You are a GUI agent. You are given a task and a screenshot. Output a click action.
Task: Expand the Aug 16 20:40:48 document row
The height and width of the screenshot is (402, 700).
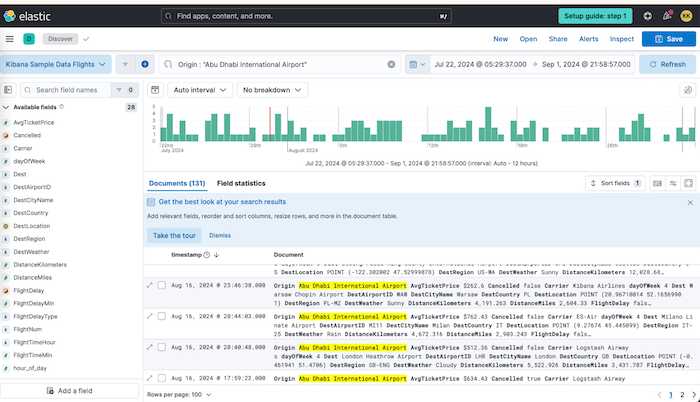(x=150, y=347)
